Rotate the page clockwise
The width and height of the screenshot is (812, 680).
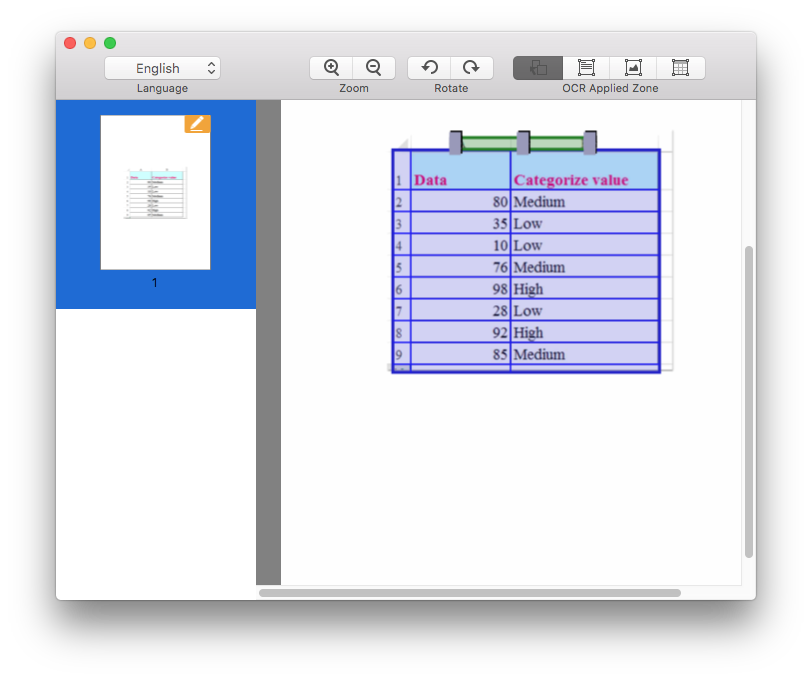click(471, 68)
